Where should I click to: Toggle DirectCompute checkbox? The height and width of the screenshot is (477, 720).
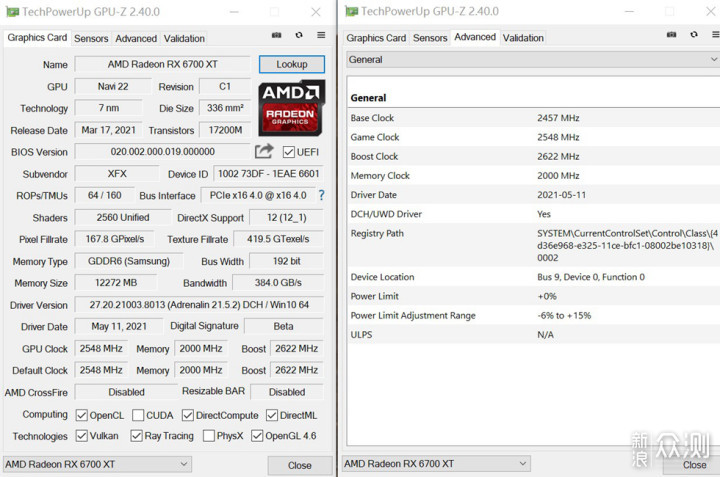[x=187, y=415]
